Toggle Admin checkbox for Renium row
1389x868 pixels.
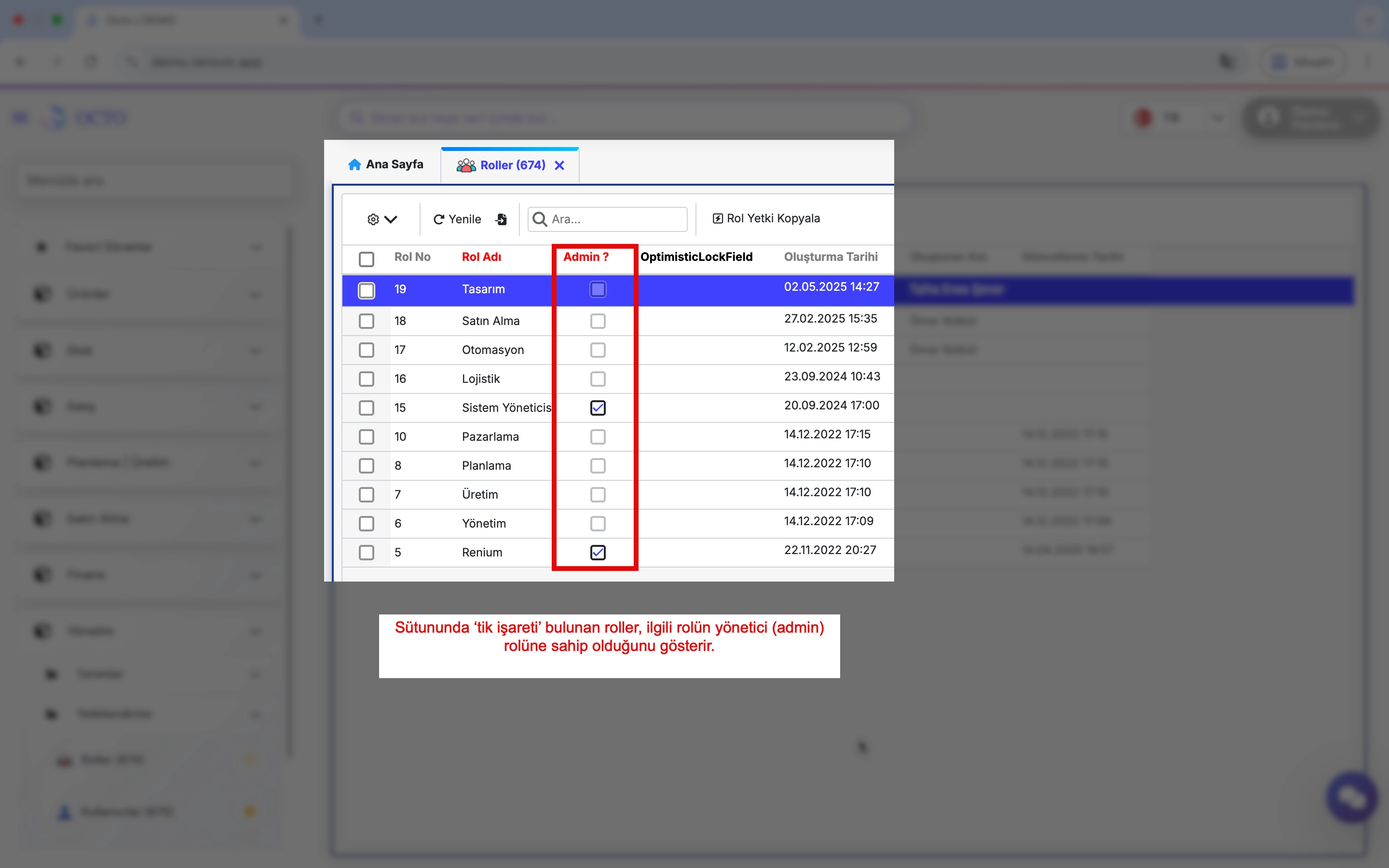click(598, 552)
